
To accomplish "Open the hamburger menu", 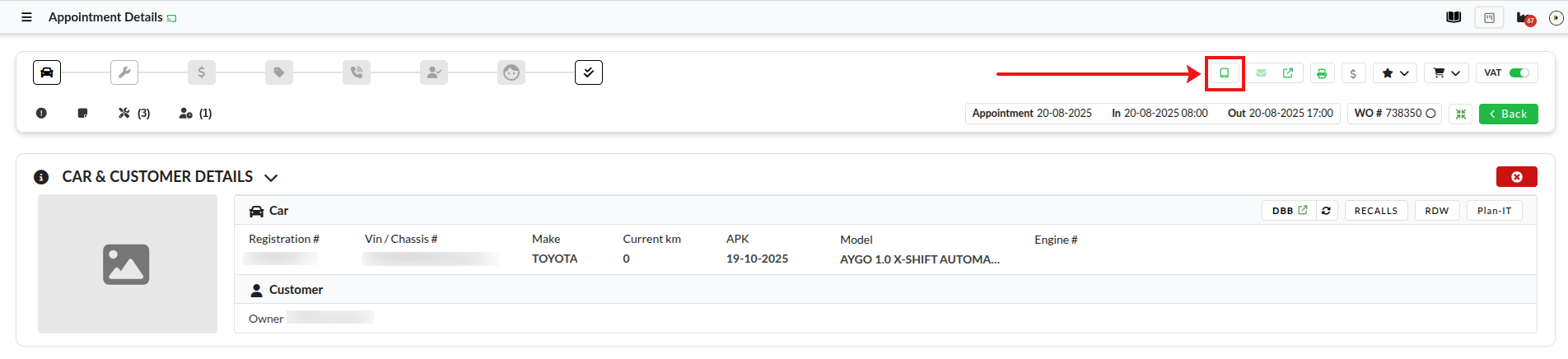I will pos(26,17).
